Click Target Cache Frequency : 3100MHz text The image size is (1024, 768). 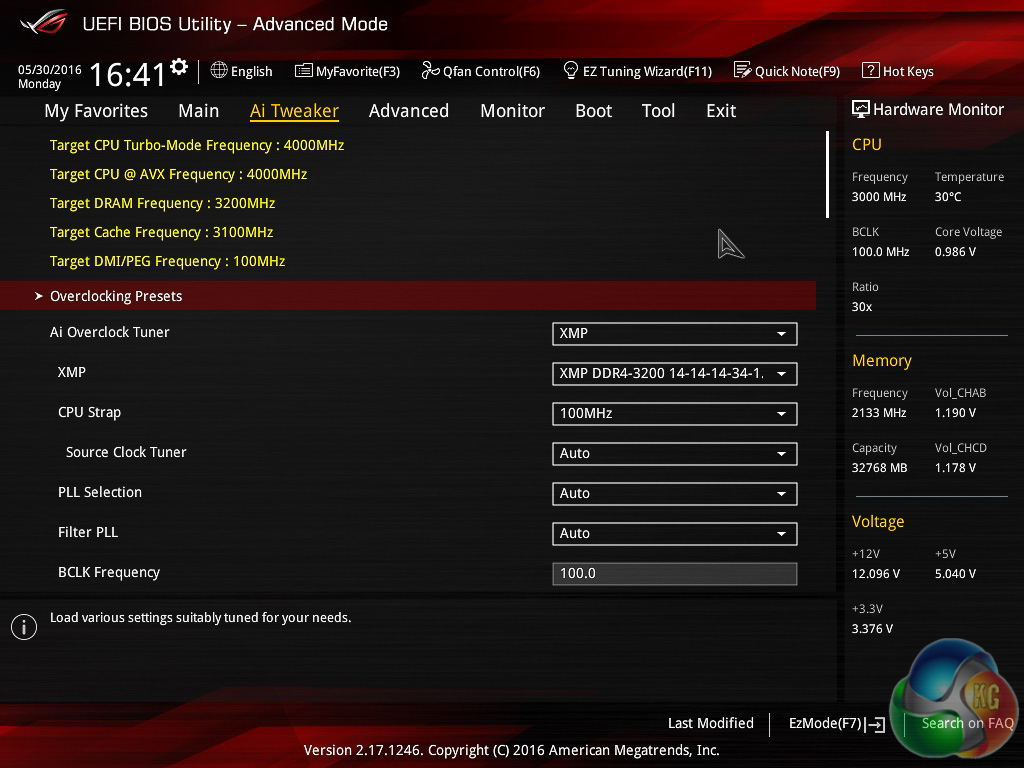click(161, 232)
